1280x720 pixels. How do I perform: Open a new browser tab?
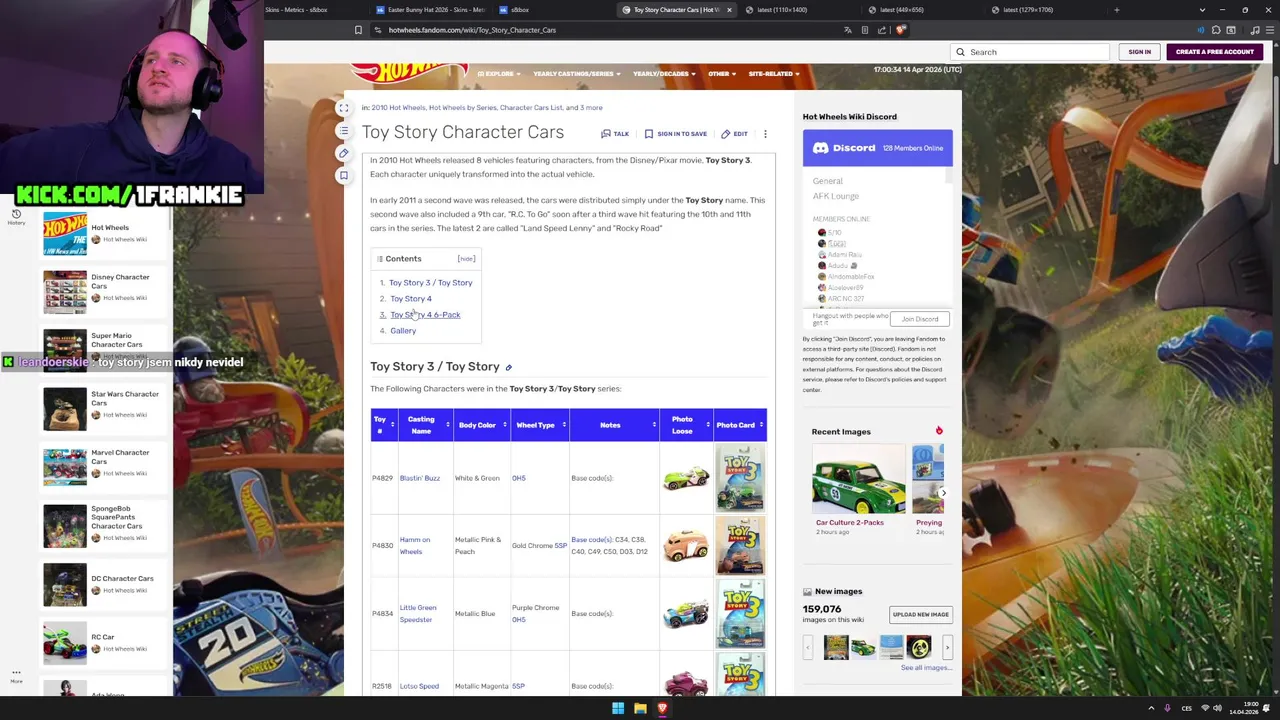1116,10
